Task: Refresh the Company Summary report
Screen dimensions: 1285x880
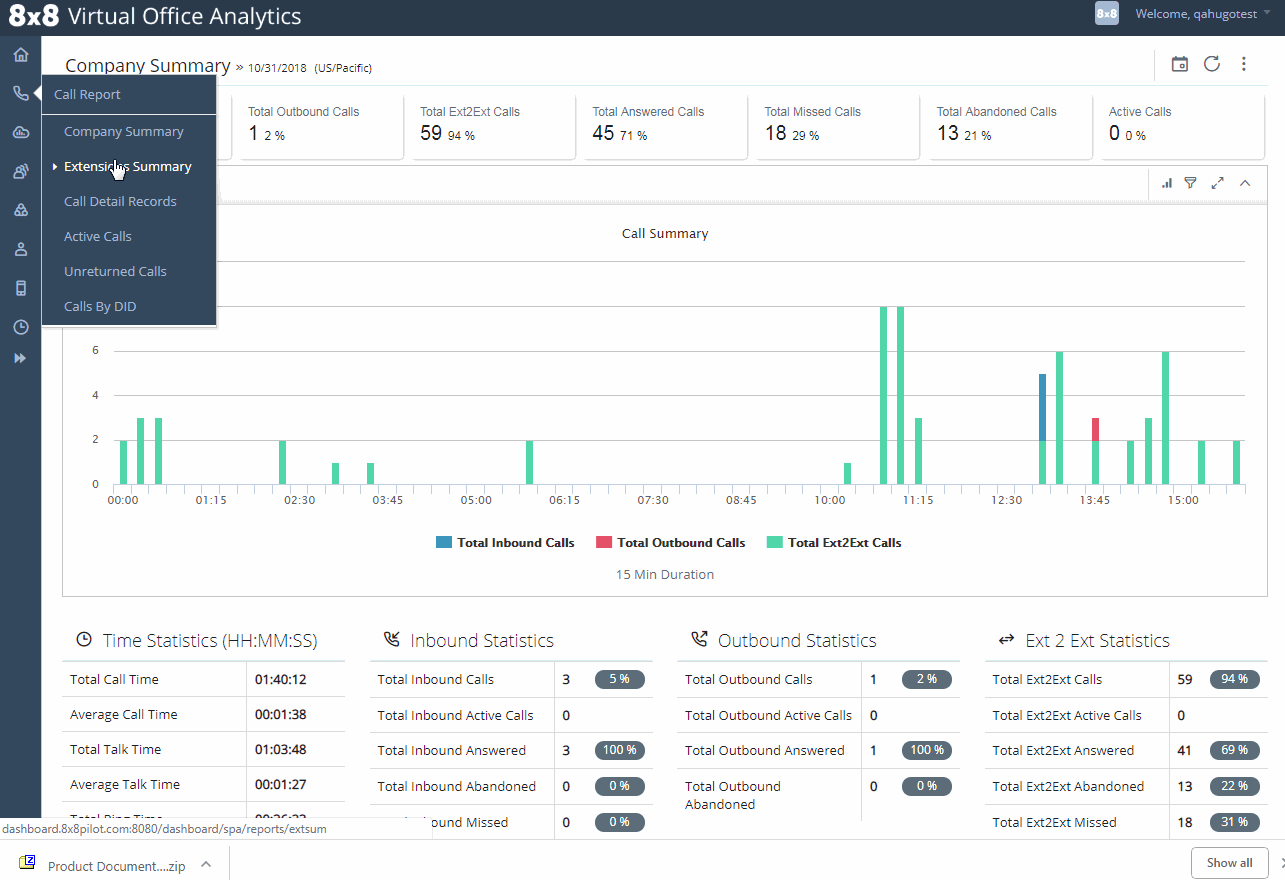Action: tap(1211, 63)
